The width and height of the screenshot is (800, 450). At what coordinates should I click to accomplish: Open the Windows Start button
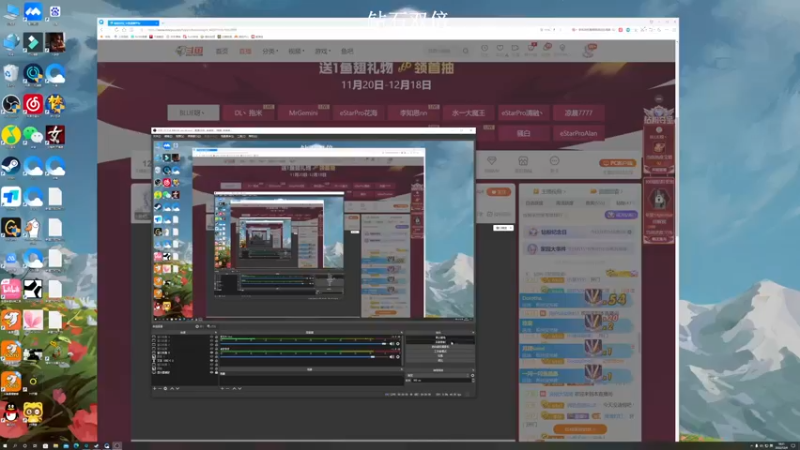4,446
